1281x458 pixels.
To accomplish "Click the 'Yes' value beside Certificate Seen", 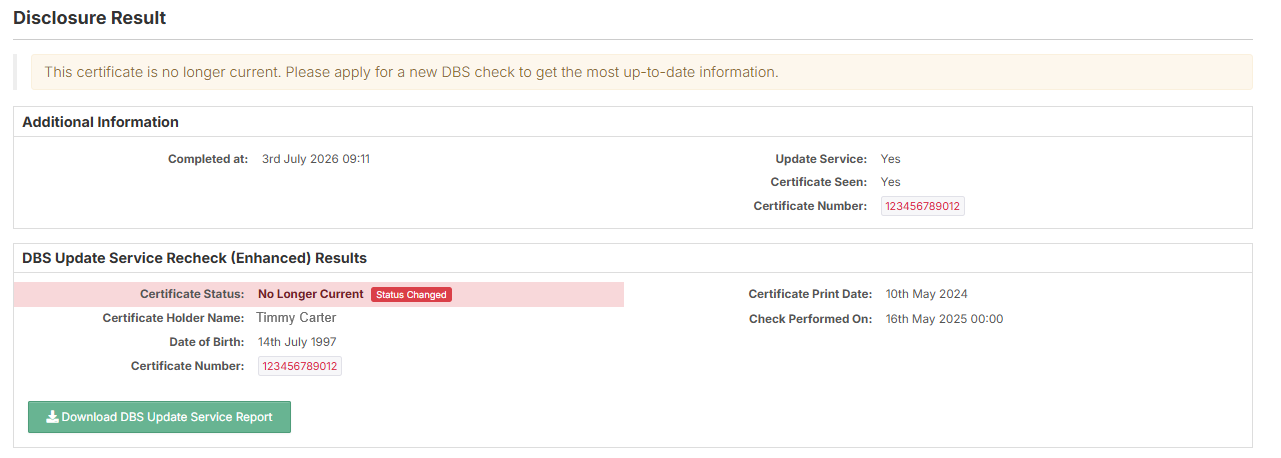I will tap(890, 182).
